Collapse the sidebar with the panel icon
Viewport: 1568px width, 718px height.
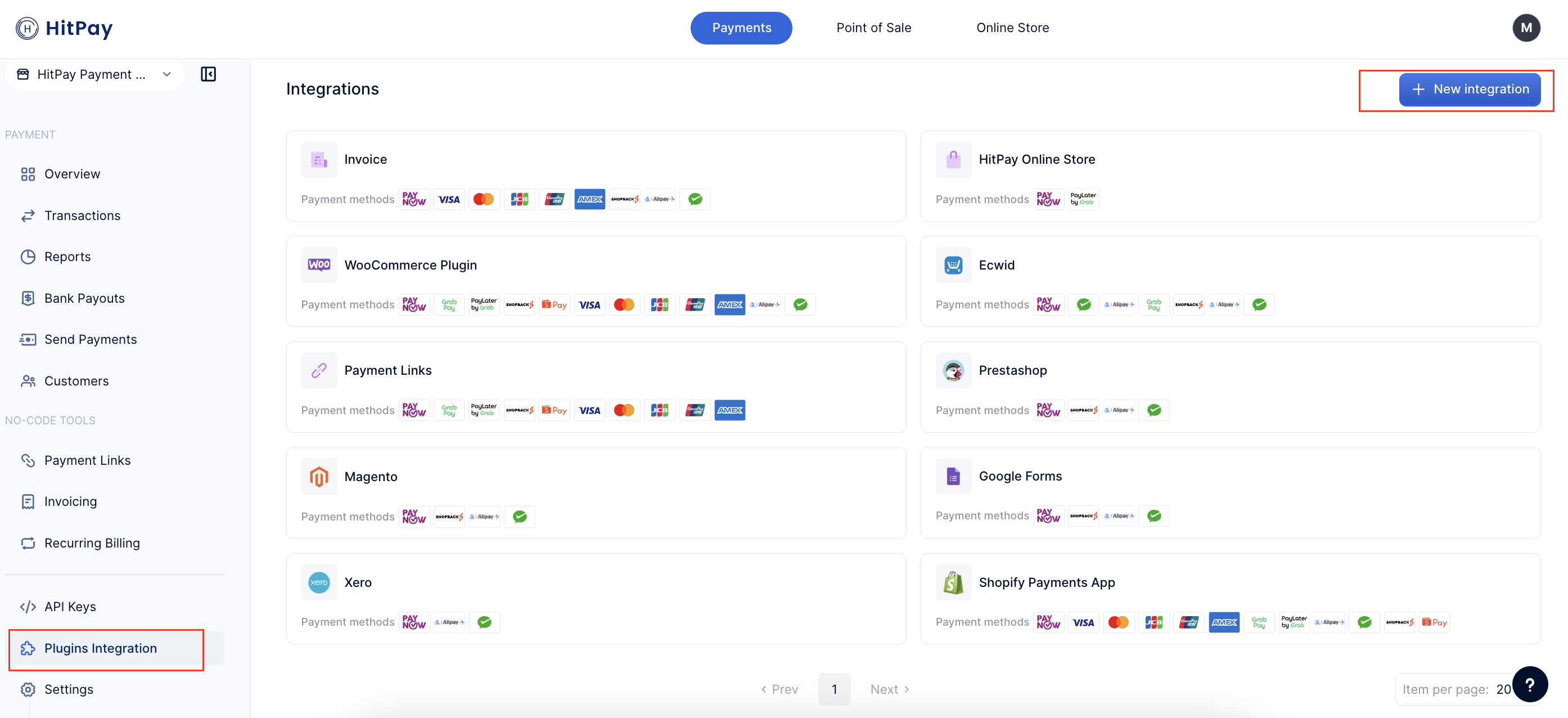pyautogui.click(x=208, y=74)
